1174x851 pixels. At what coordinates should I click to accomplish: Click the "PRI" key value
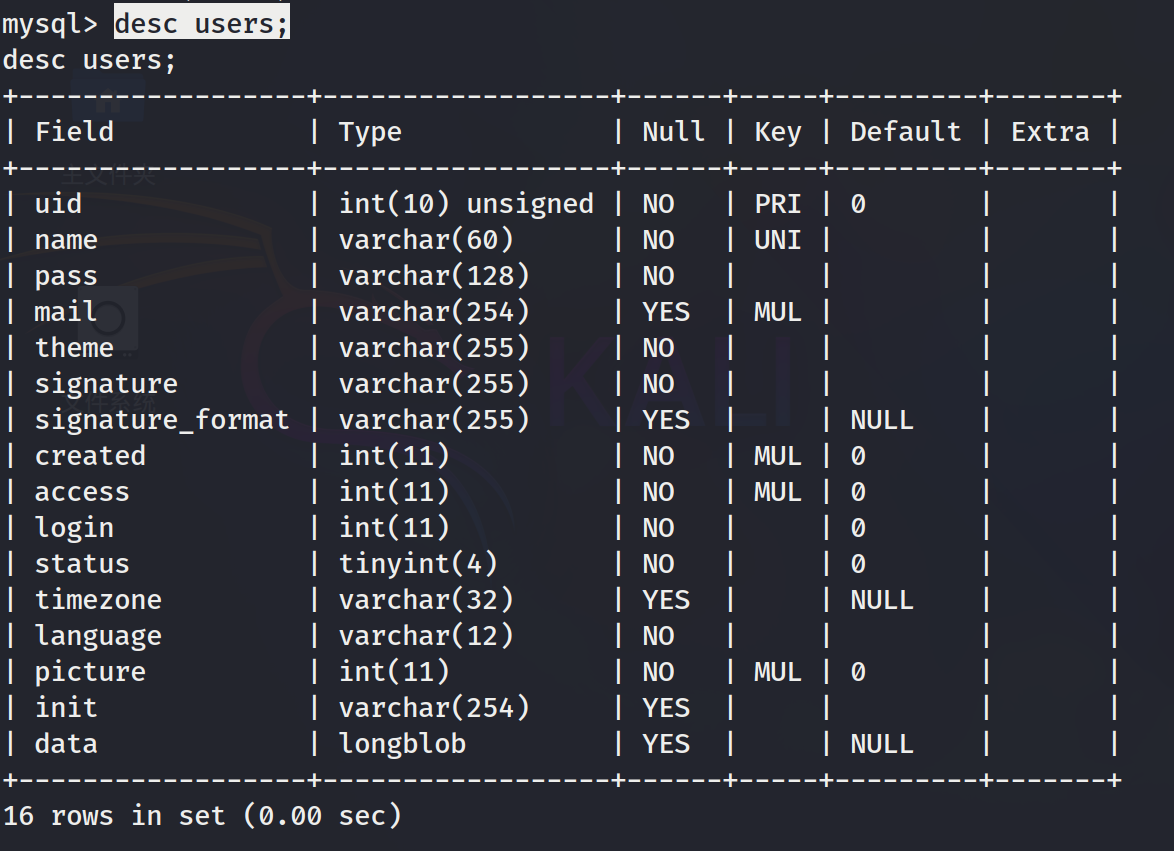coord(778,204)
